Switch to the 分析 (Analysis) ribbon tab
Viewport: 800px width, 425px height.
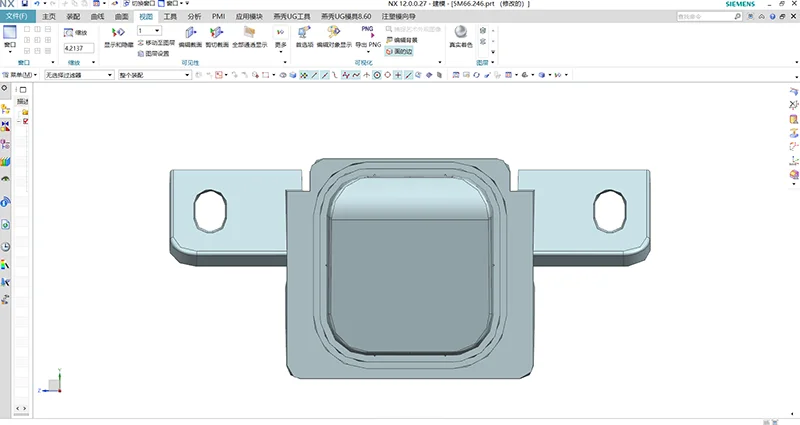click(x=194, y=16)
